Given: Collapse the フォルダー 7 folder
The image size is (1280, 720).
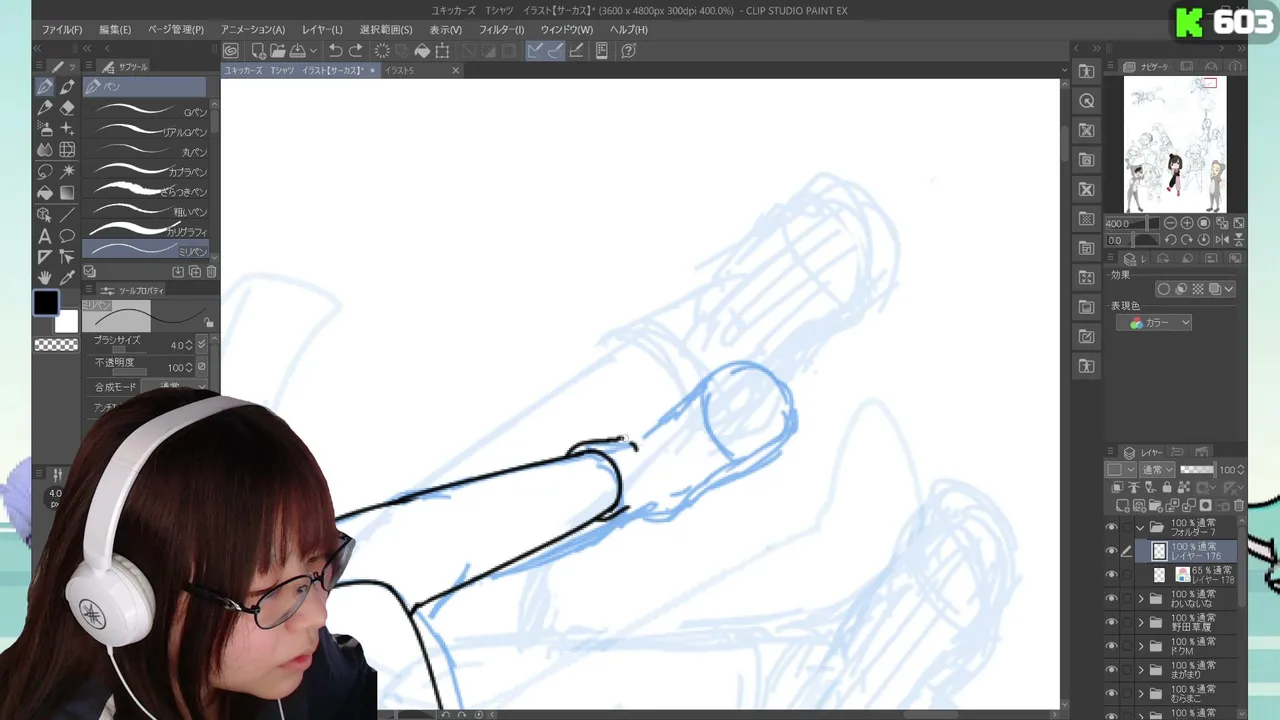Looking at the screenshot, I should point(1141,527).
